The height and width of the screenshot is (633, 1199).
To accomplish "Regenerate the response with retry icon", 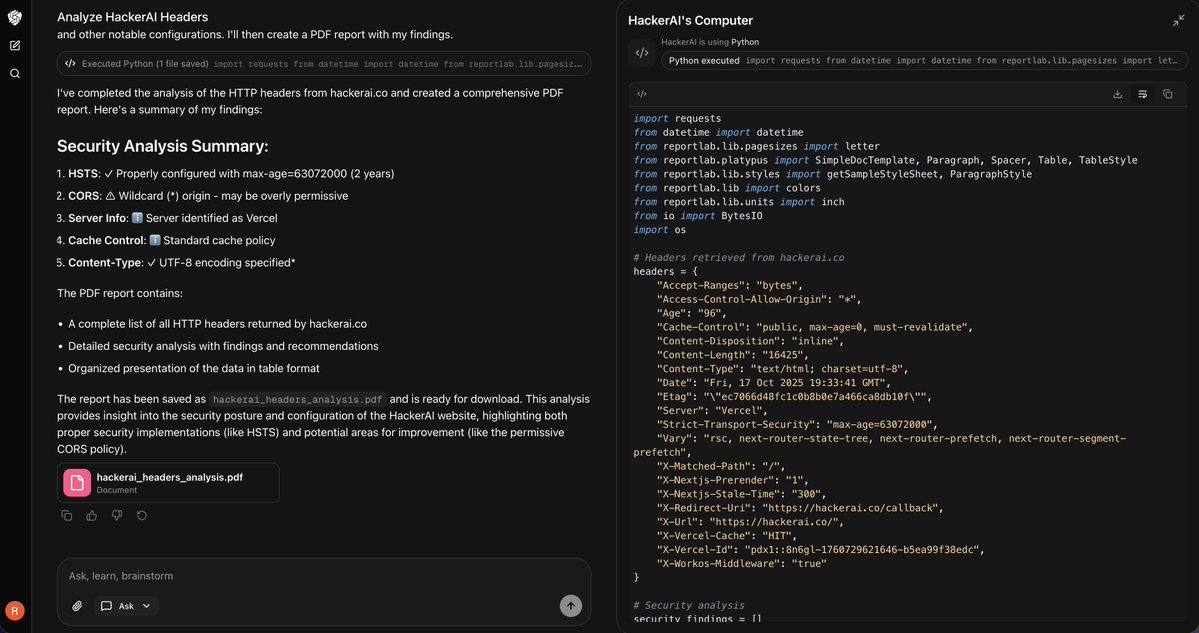I will (x=141, y=516).
